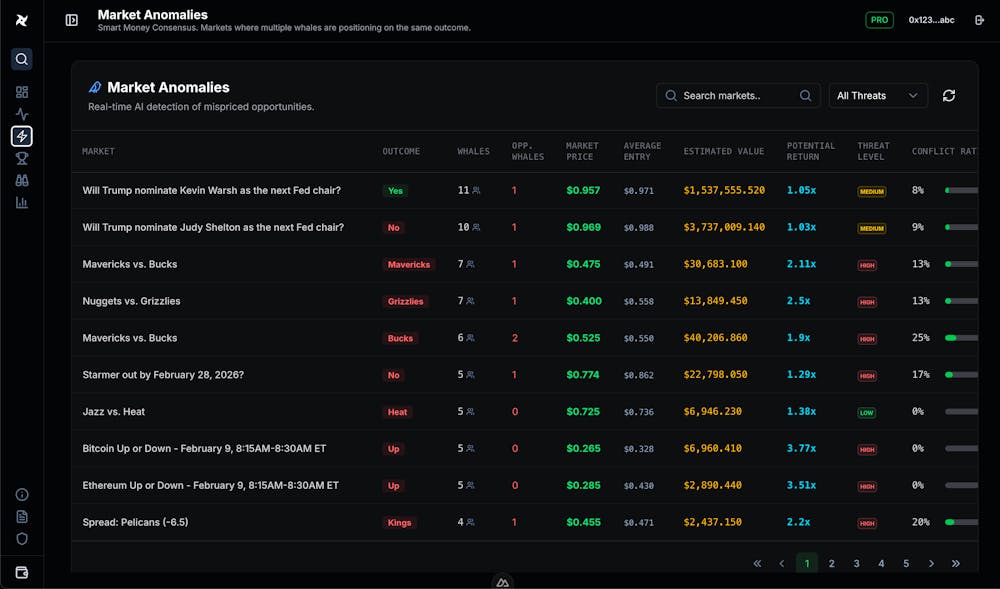Switch to page 3 of results
Viewport: 1000px width, 589px height.
click(856, 563)
